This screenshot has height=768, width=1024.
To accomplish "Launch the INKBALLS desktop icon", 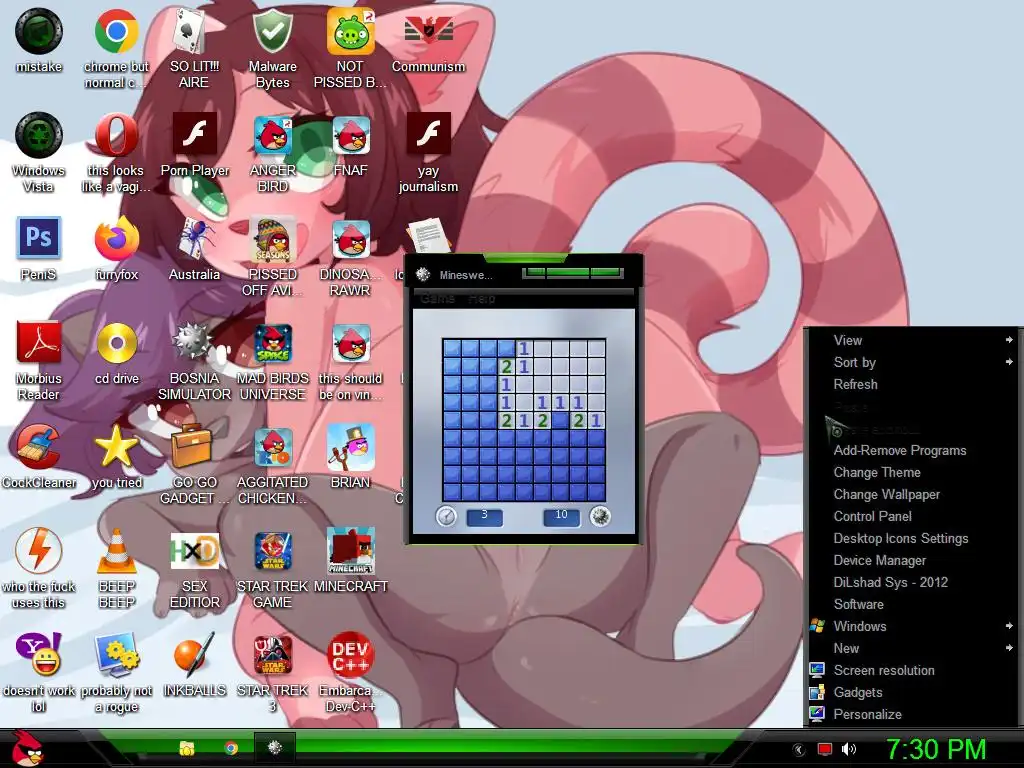I will 194,655.
